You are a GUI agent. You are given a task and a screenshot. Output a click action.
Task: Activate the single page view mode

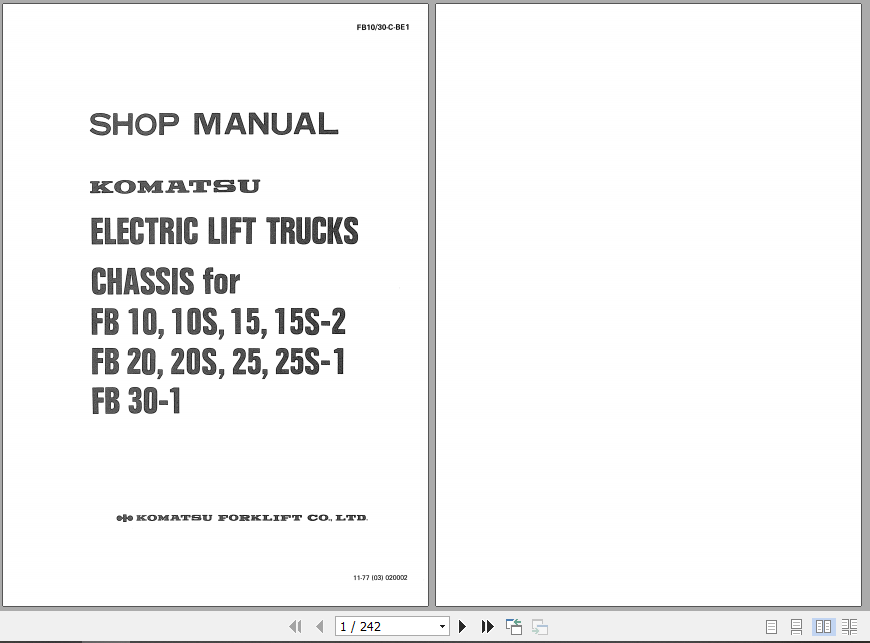click(771, 625)
